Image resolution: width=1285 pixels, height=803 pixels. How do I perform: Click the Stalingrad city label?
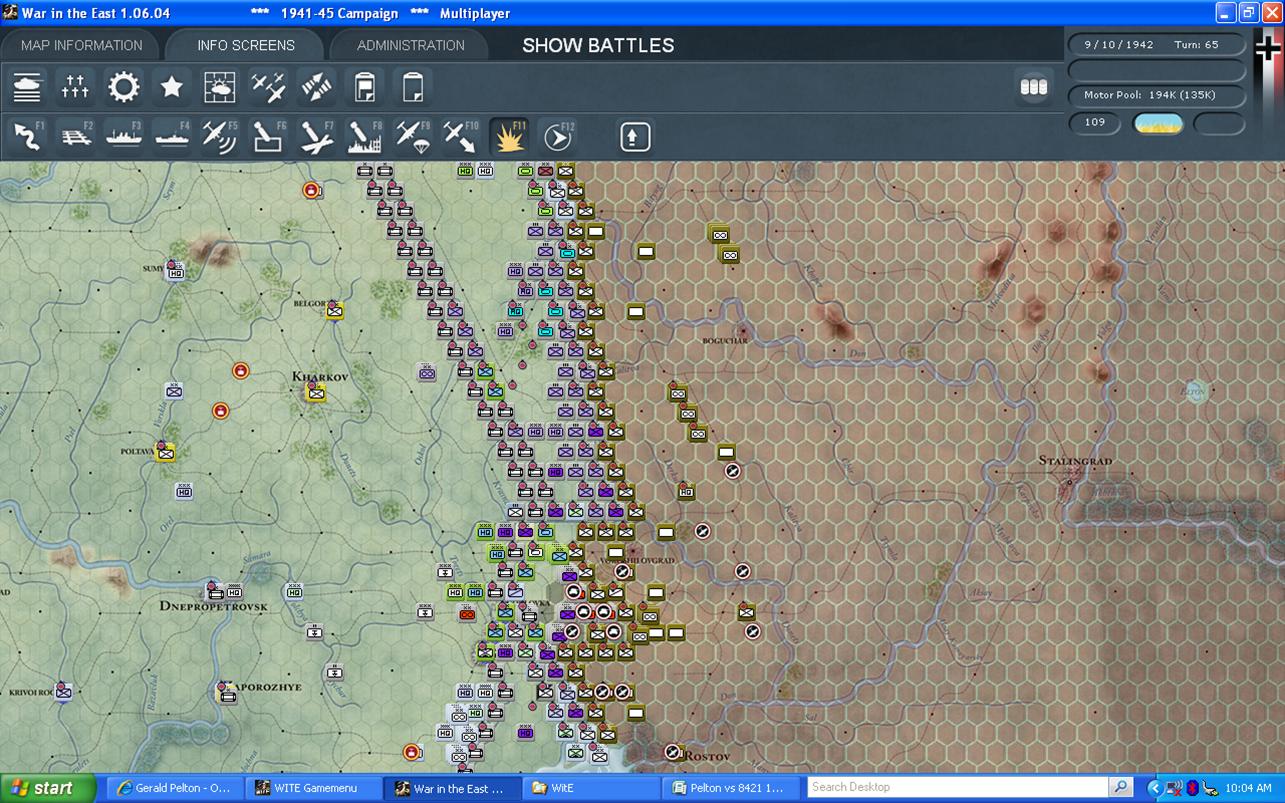[1075, 460]
